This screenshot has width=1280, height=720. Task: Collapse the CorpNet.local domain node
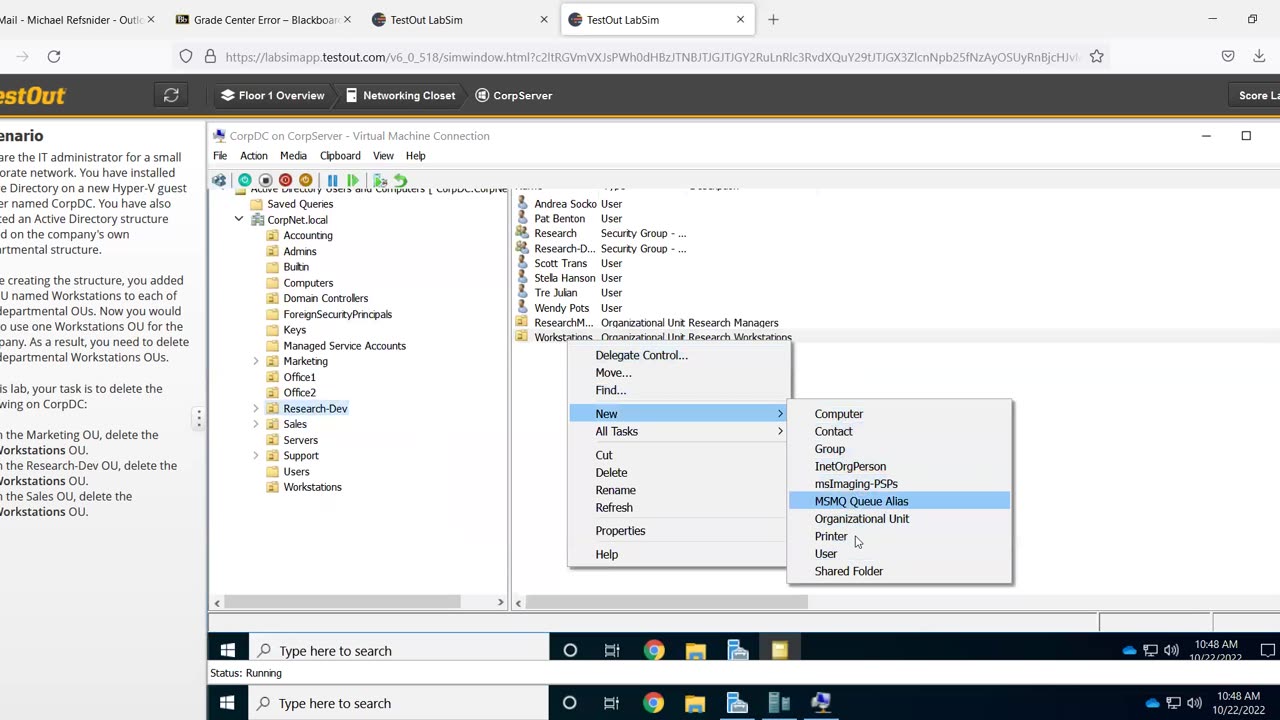pyautogui.click(x=239, y=219)
